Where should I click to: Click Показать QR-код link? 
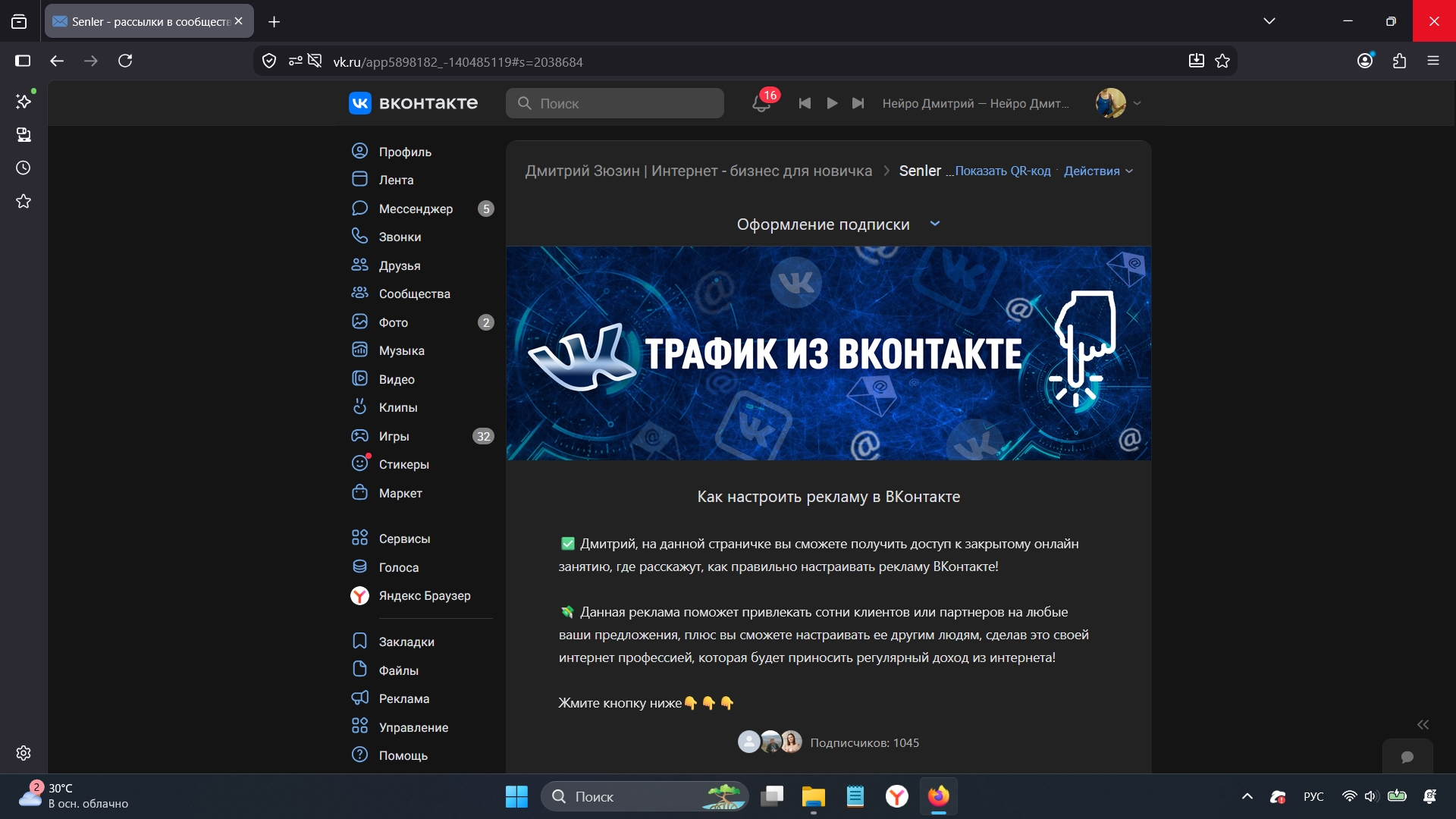[x=1003, y=171]
